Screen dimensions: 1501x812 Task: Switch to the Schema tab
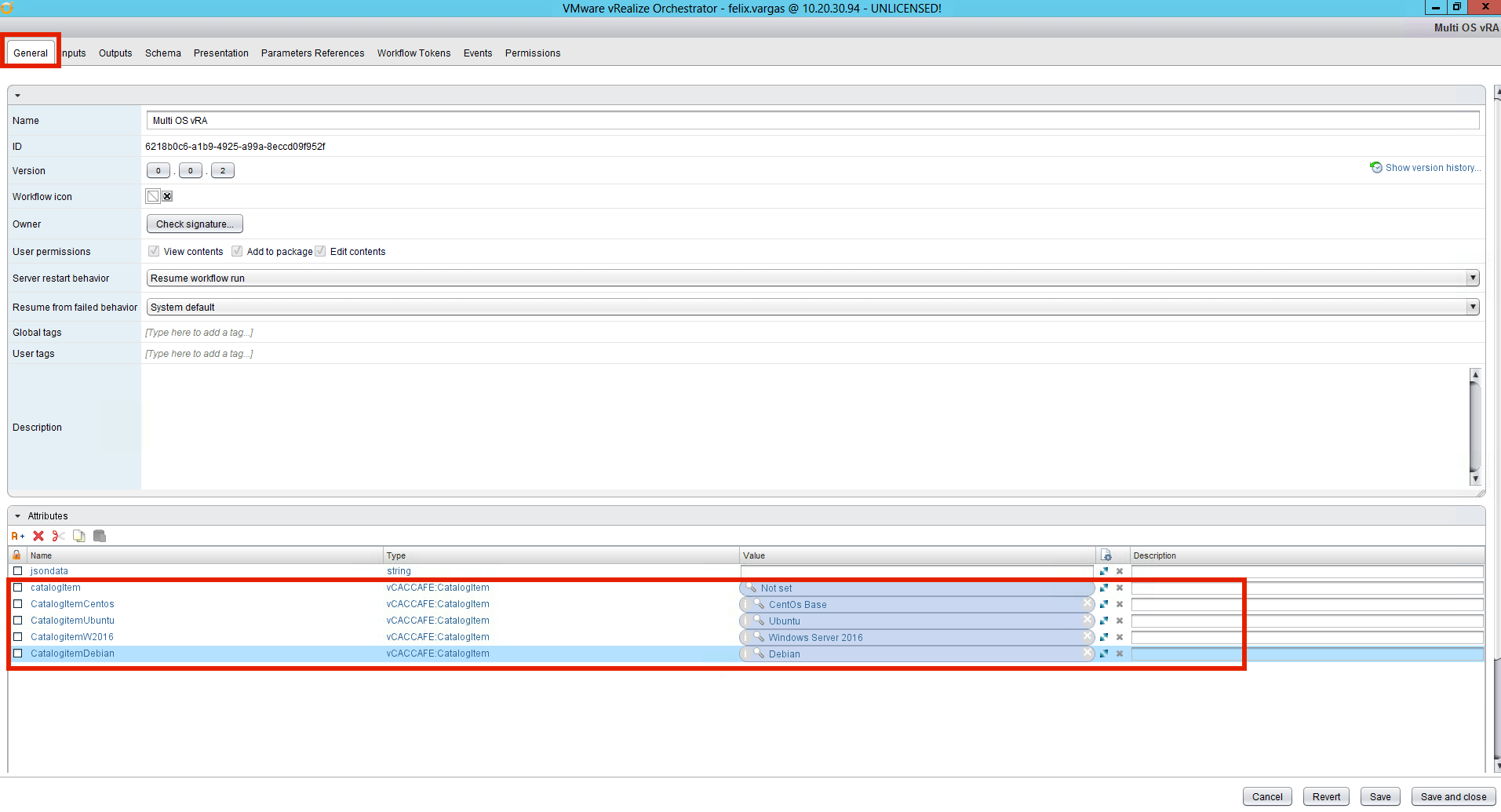click(163, 53)
